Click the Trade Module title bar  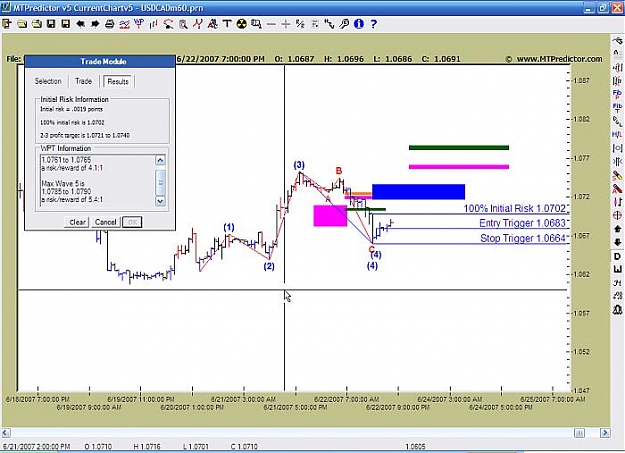pyautogui.click(x=100, y=61)
